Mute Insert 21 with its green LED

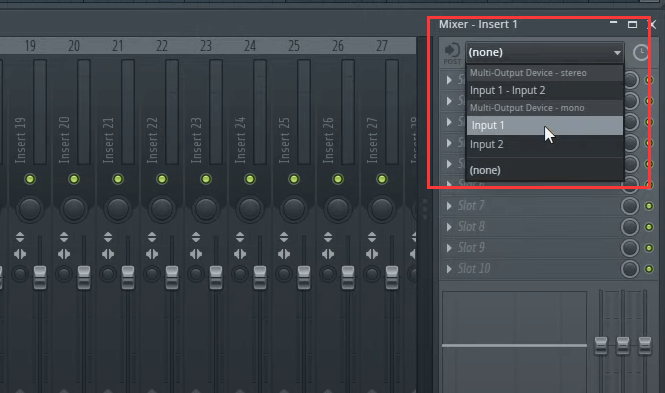pos(118,179)
